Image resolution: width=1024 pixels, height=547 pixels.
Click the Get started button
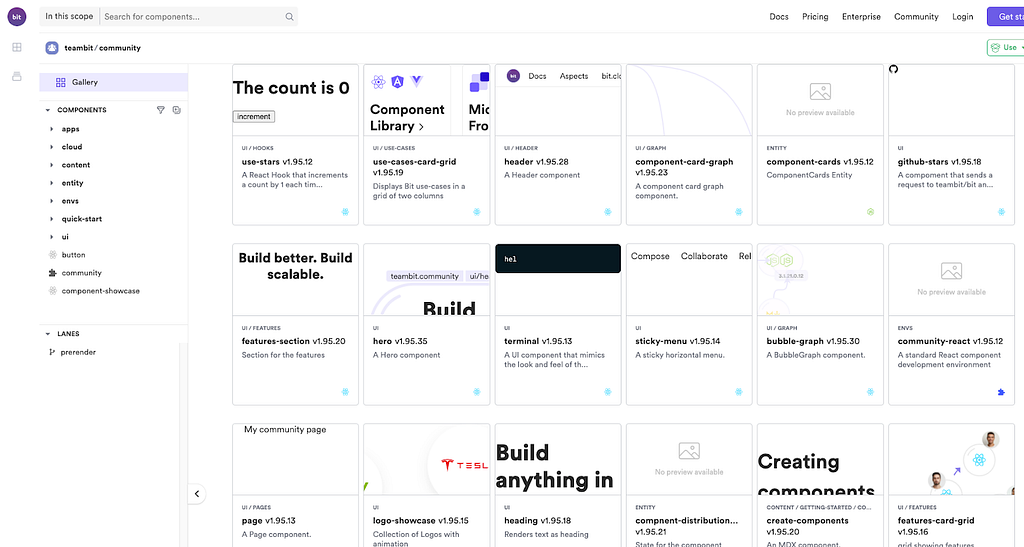coord(1006,16)
